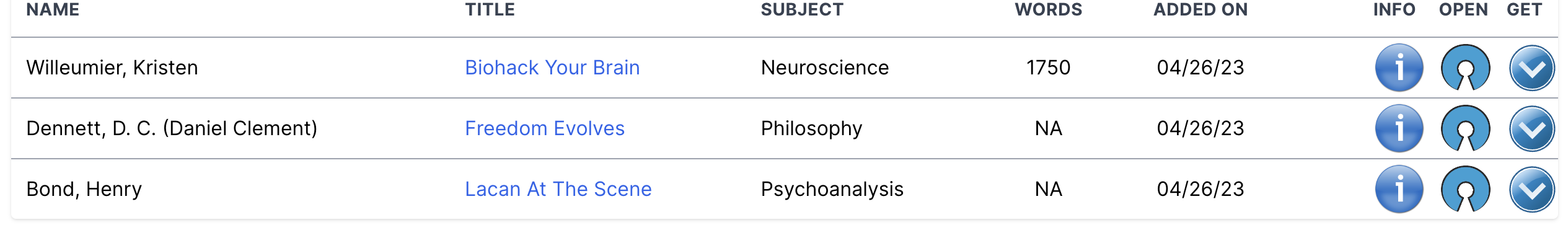Sort by the NAME column header
Screen dimensions: 1568x230
click(x=53, y=10)
